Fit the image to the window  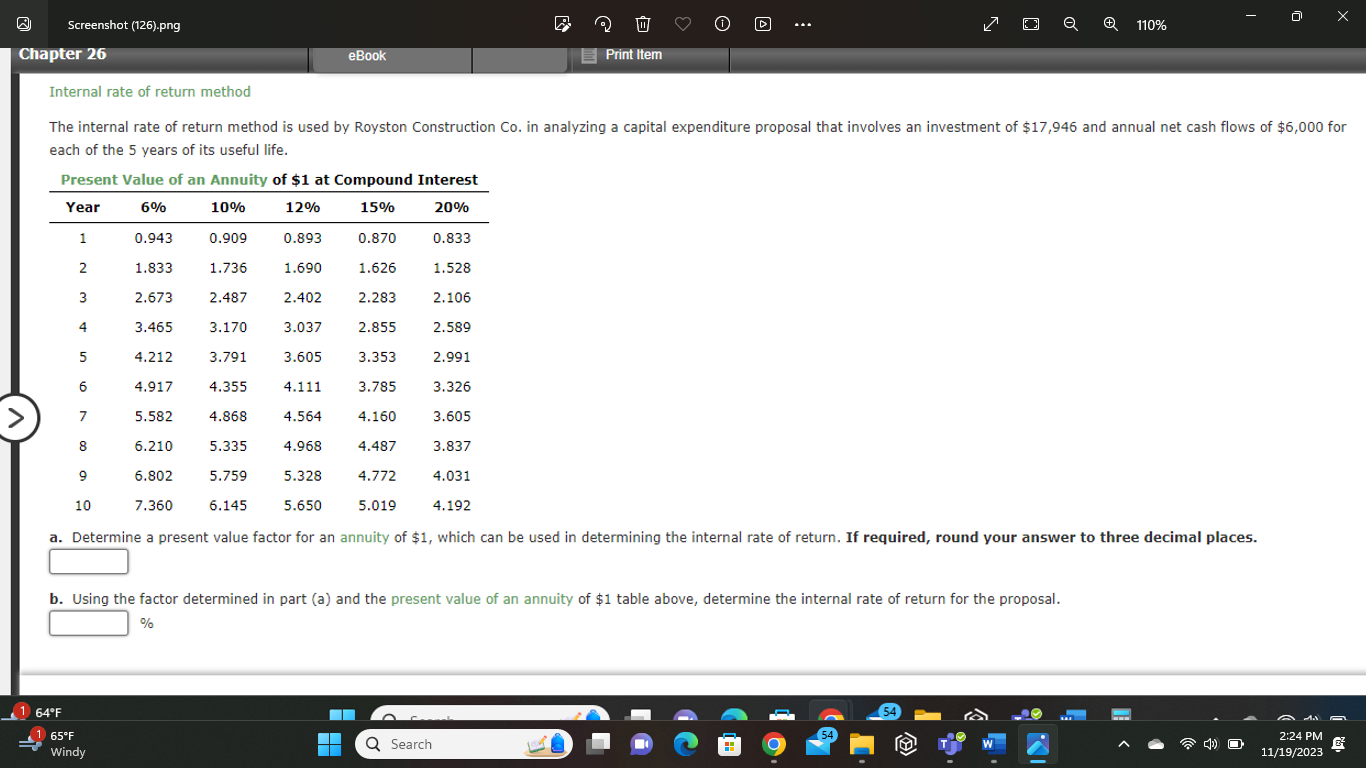coord(1031,24)
